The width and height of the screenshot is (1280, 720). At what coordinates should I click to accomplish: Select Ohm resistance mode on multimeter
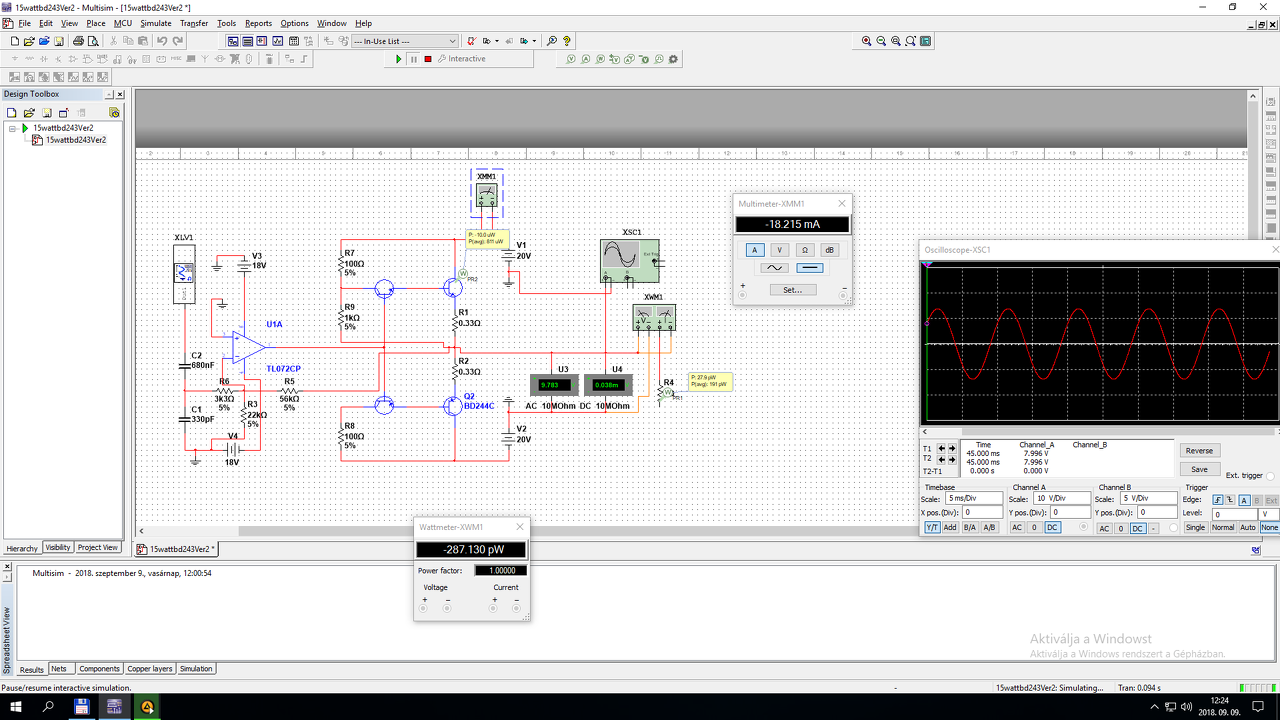[x=804, y=250]
